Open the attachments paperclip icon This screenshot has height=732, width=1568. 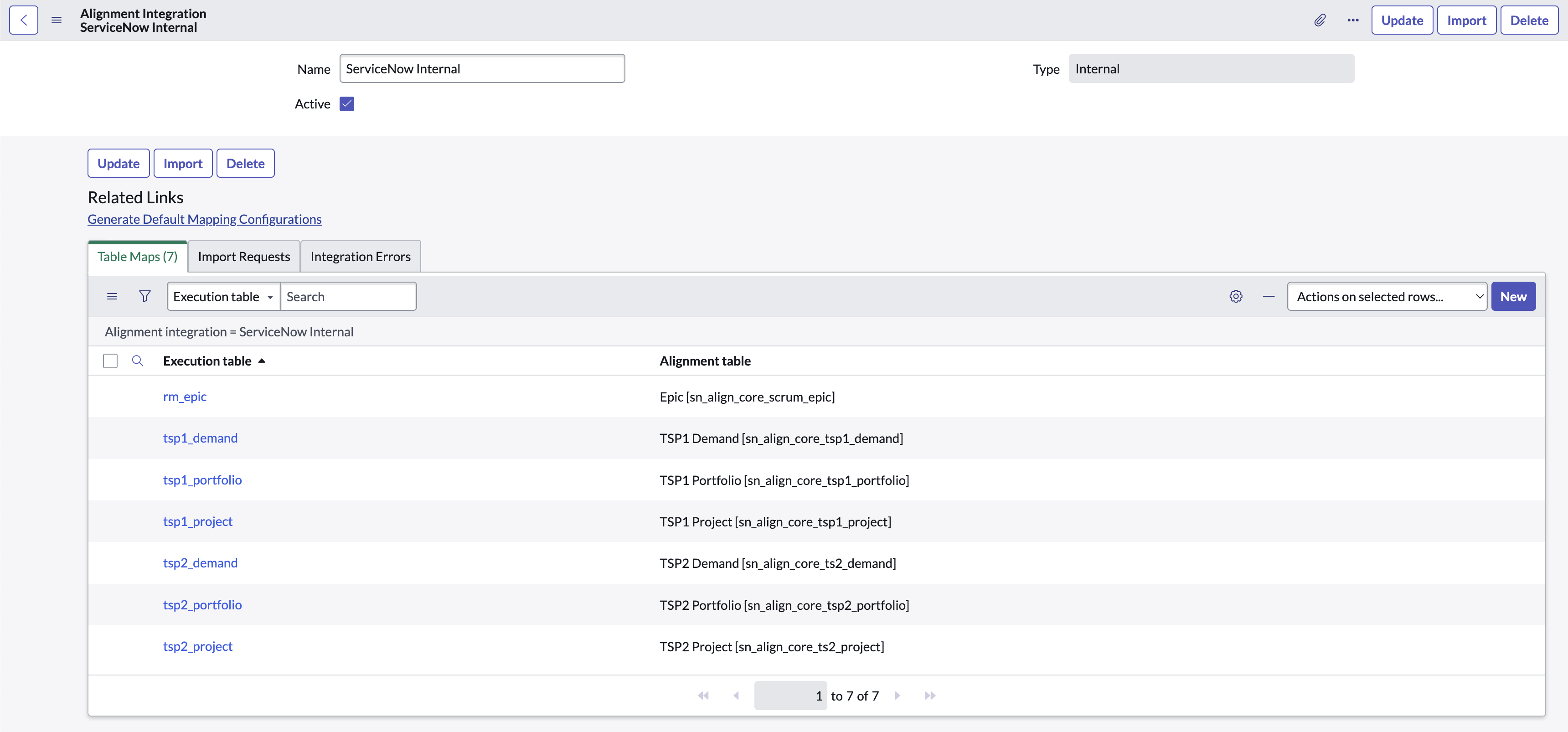[x=1320, y=20]
